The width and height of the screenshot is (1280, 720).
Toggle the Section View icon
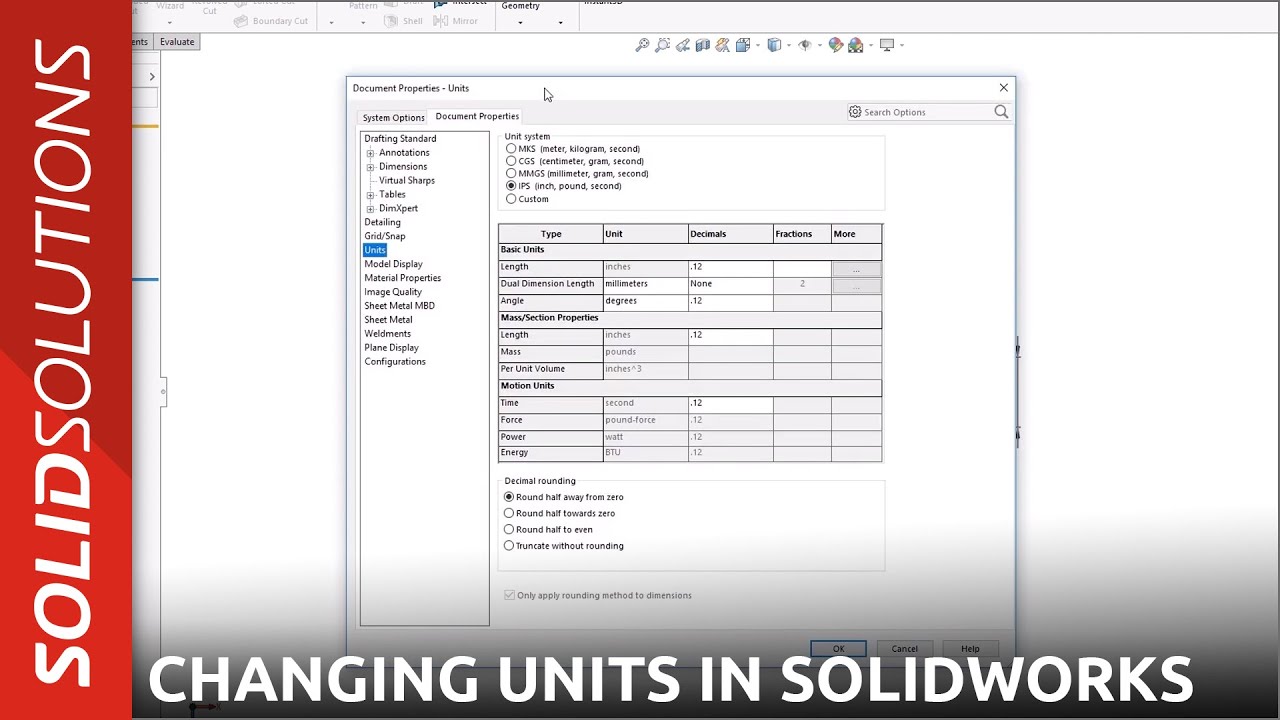coord(703,45)
